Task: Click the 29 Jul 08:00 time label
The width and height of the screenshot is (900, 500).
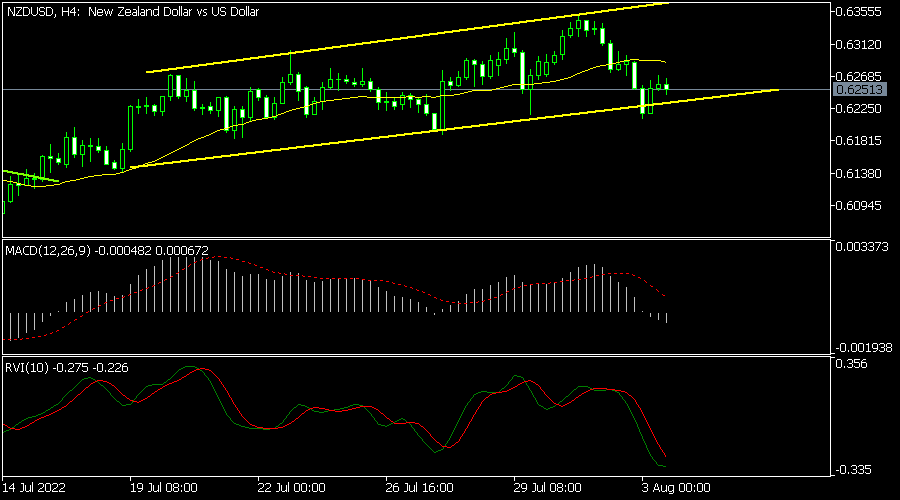Action: 548,488
